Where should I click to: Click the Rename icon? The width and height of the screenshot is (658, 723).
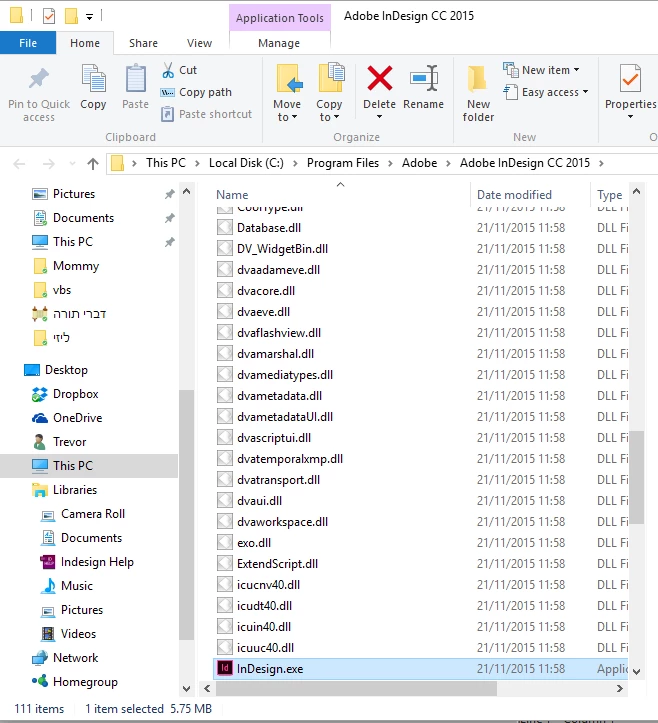coord(424,78)
